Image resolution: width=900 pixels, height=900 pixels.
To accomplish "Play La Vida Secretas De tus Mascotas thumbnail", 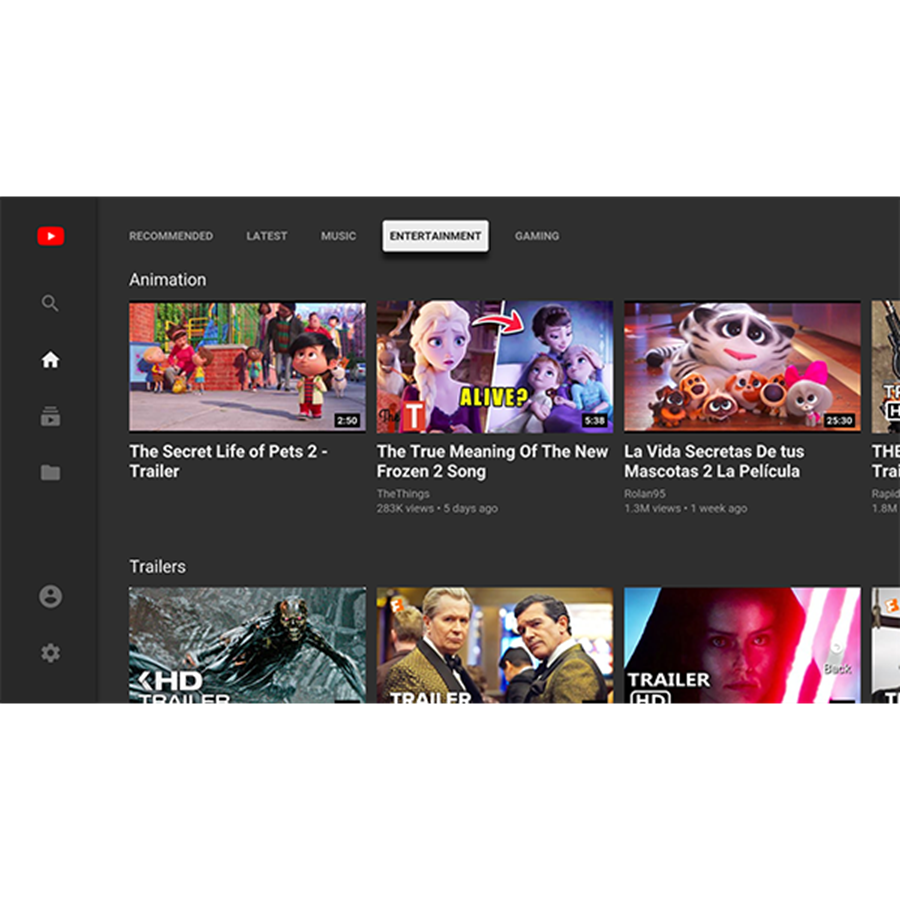I will click(742, 367).
